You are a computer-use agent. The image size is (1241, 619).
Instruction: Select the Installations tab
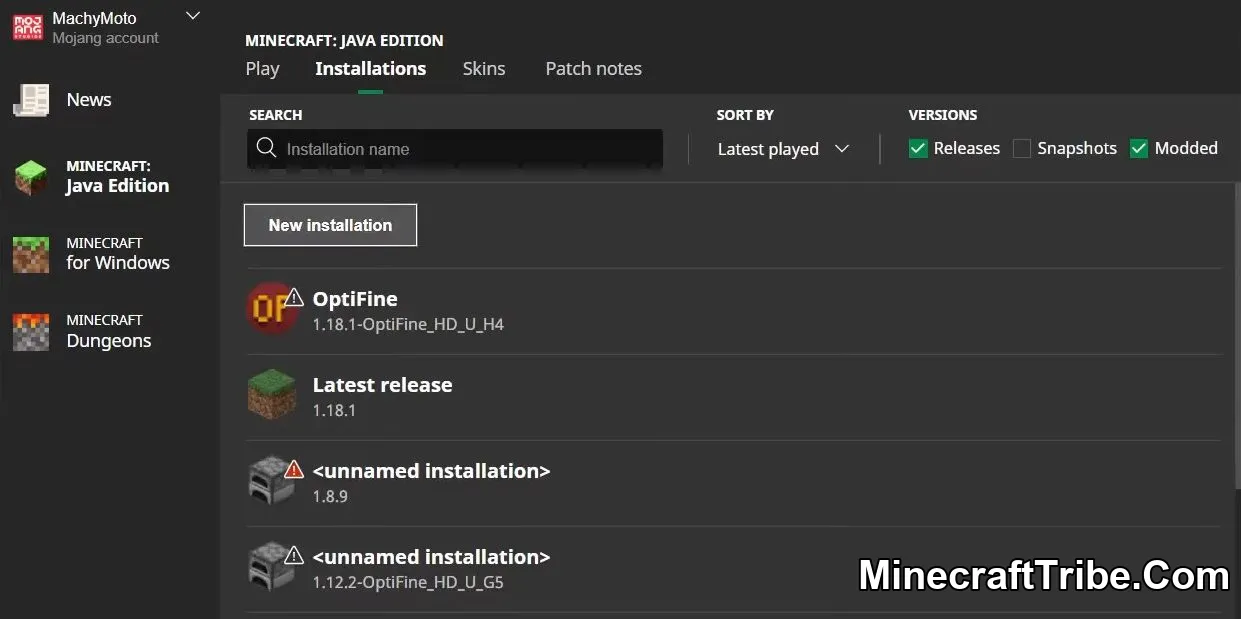tap(370, 69)
